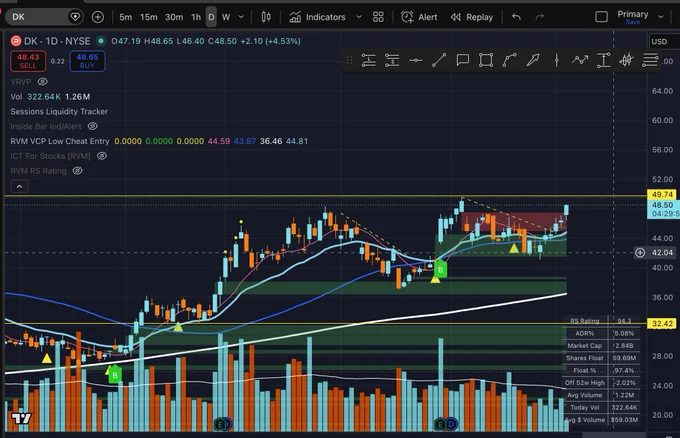Select the parallel lines channel tool
The height and width of the screenshot is (438, 680).
point(650,60)
